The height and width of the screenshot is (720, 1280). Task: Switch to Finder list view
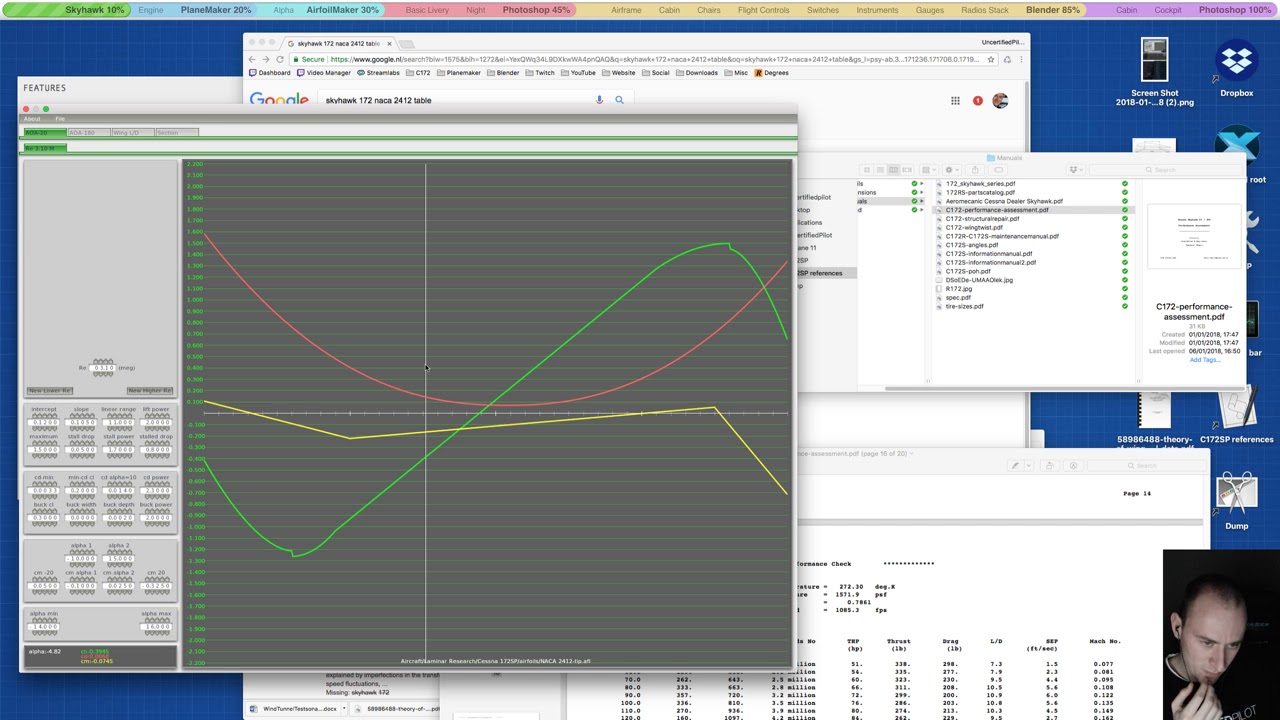pyautogui.click(x=880, y=170)
